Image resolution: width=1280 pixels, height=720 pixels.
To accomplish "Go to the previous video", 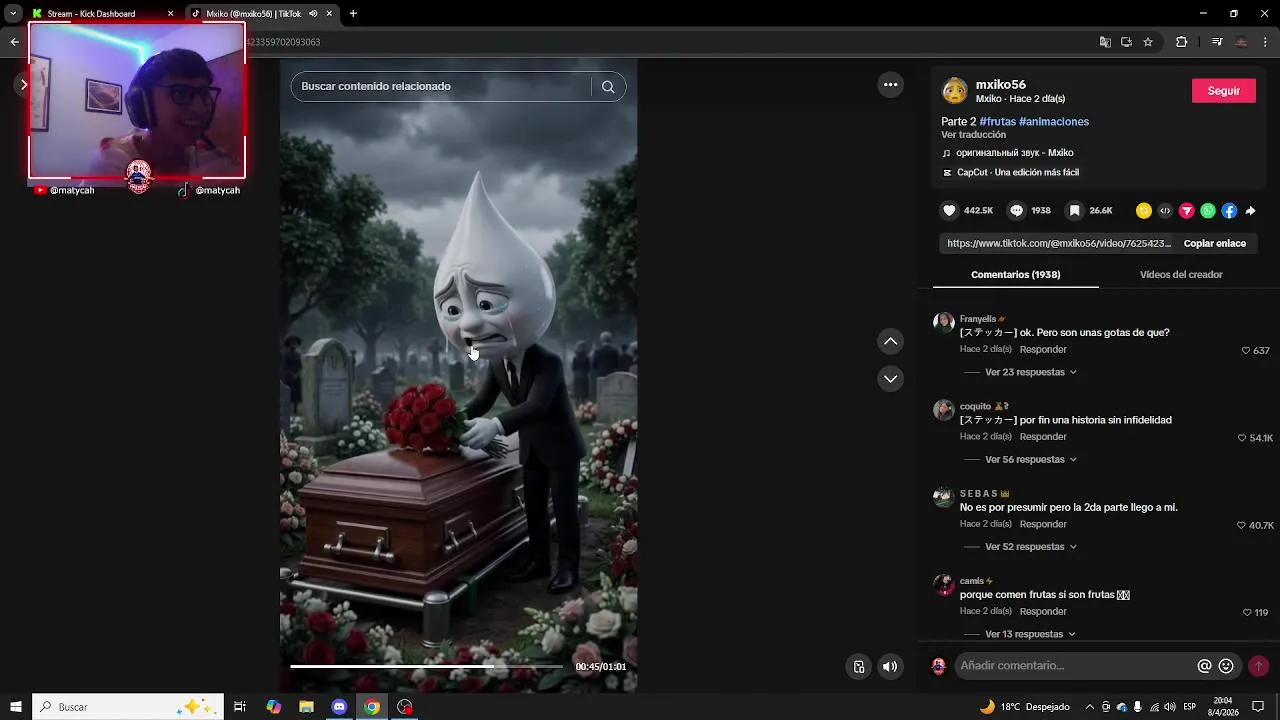I will coord(890,342).
